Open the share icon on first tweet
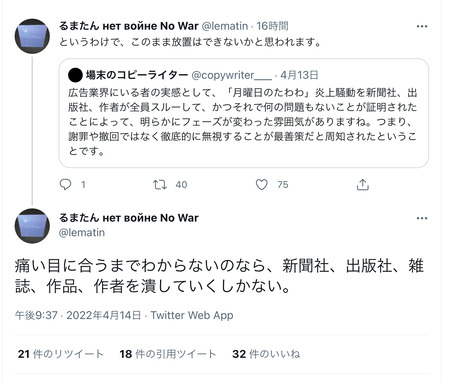Image resolution: width=450 pixels, height=382 pixels. point(363,184)
